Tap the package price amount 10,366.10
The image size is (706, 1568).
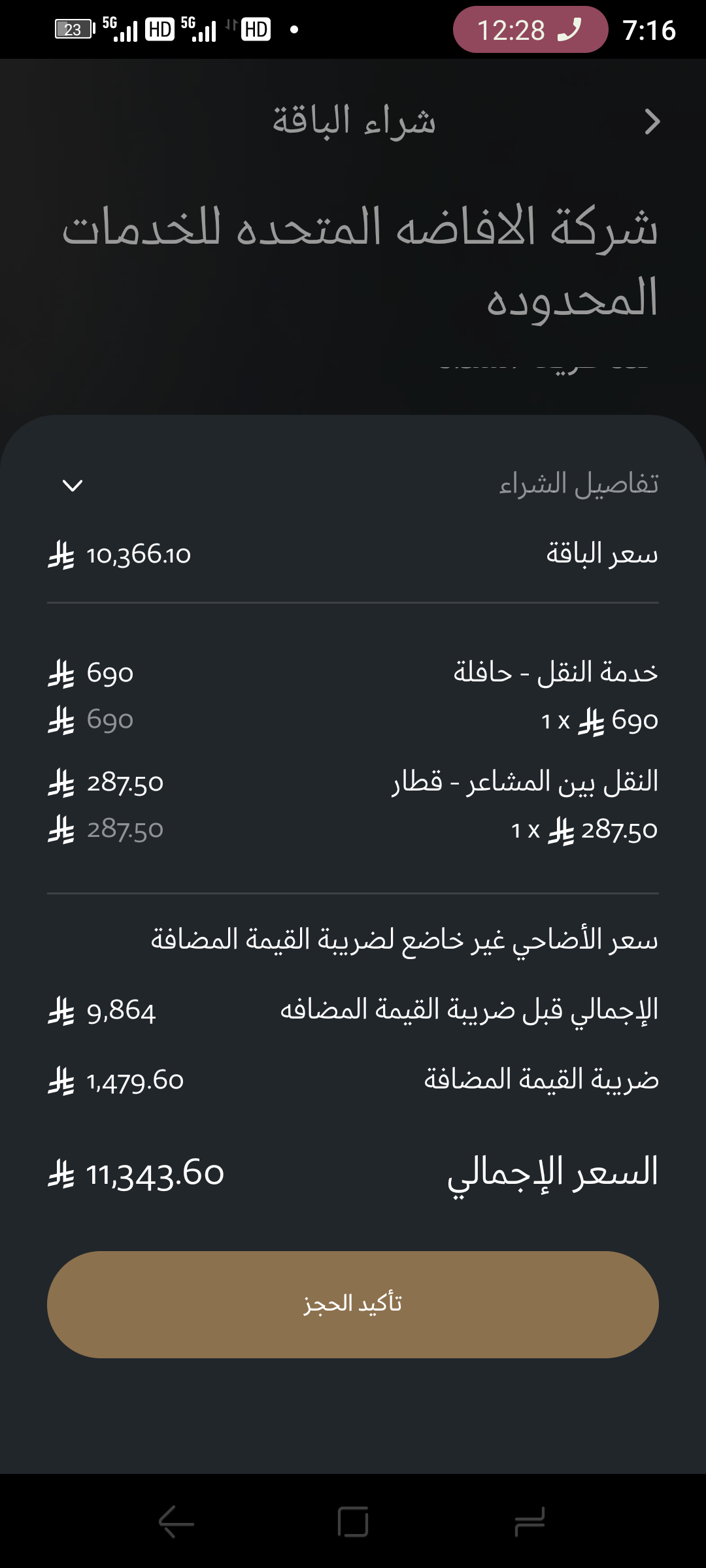[x=139, y=555]
